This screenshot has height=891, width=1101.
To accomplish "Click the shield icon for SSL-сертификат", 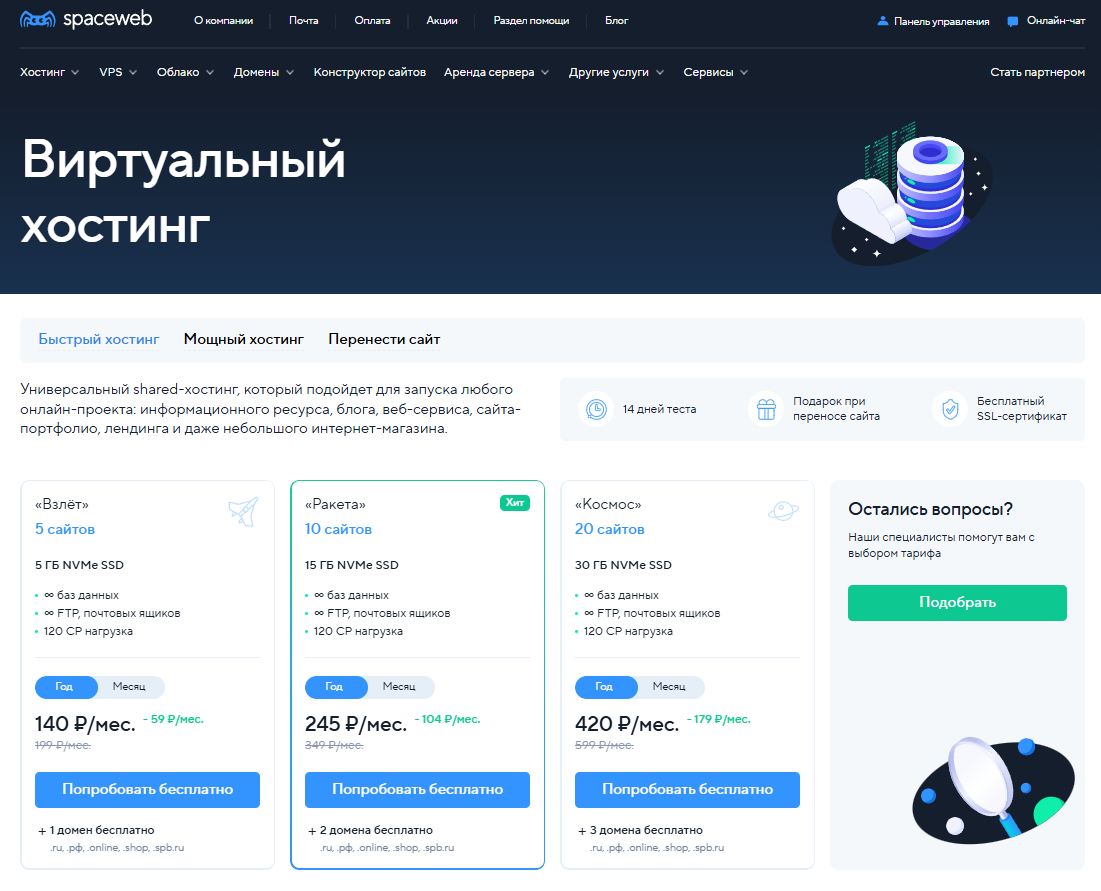I will point(950,409).
